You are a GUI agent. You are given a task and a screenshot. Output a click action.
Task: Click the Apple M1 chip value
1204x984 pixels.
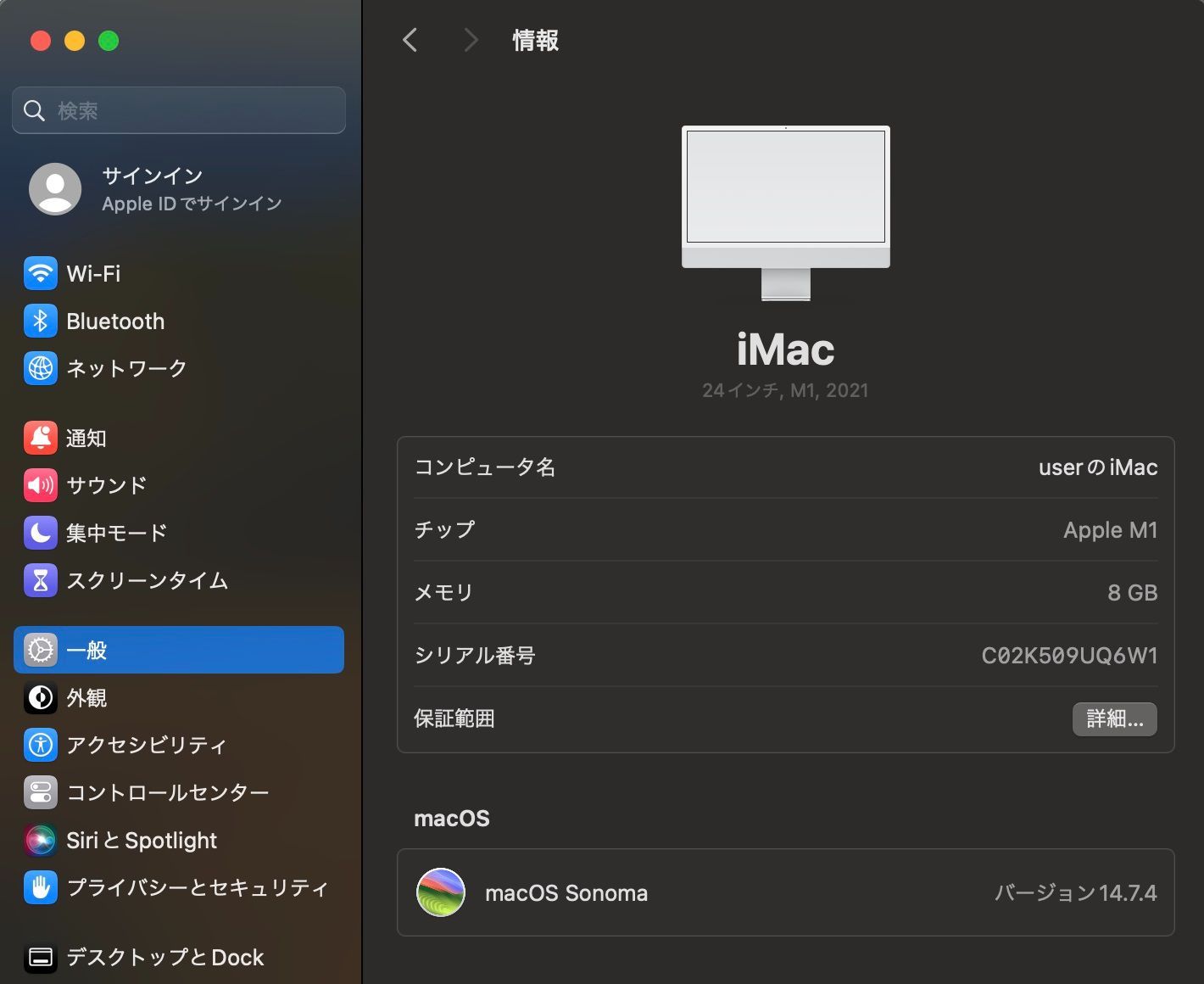1111,530
